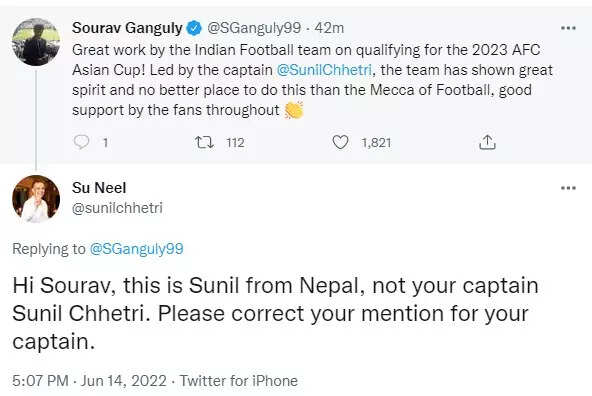Screen dimensions: 592x396
Task: Open Sourav Ganguly's profile picture
Action: pos(36,42)
